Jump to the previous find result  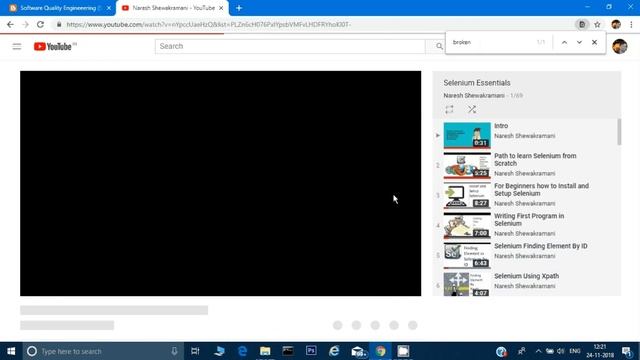(x=564, y=42)
